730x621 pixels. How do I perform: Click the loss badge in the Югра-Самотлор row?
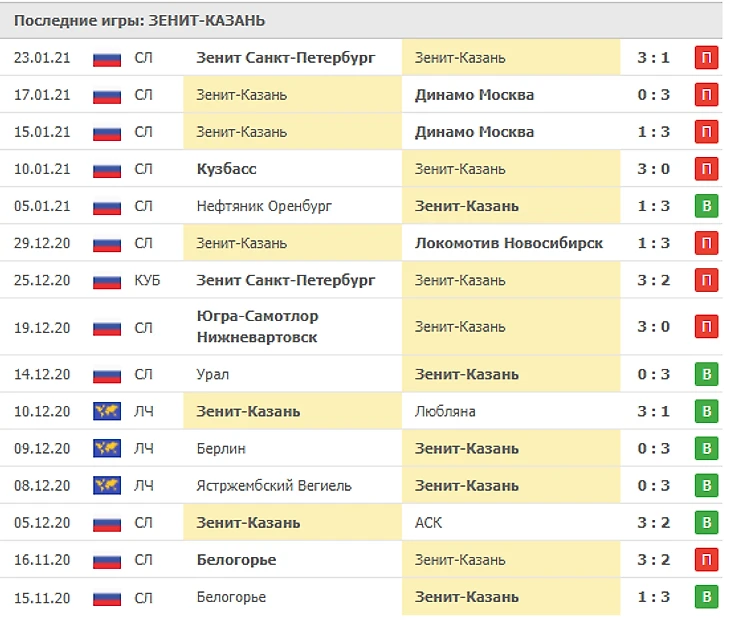706,327
